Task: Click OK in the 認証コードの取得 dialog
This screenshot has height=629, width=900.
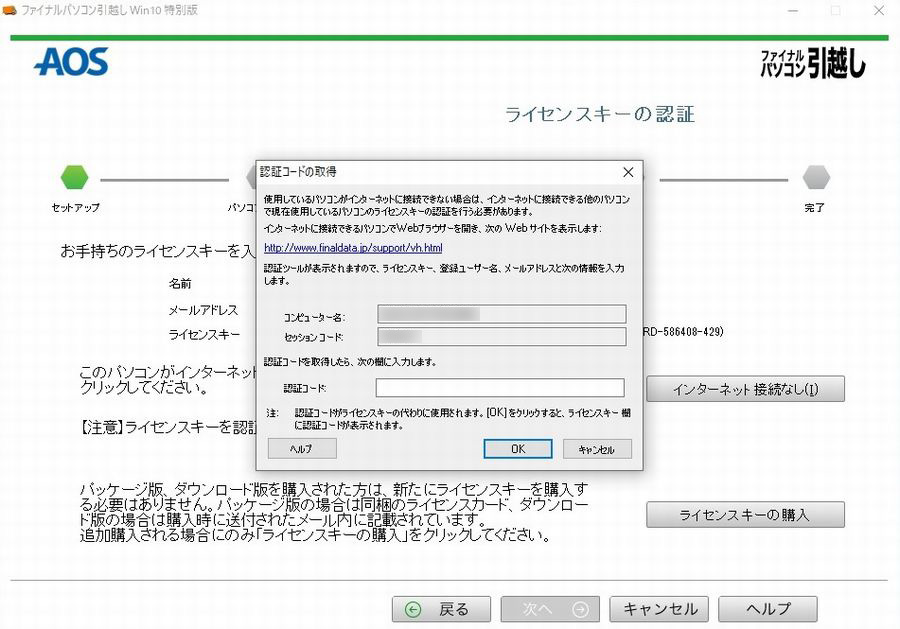Action: [x=518, y=449]
